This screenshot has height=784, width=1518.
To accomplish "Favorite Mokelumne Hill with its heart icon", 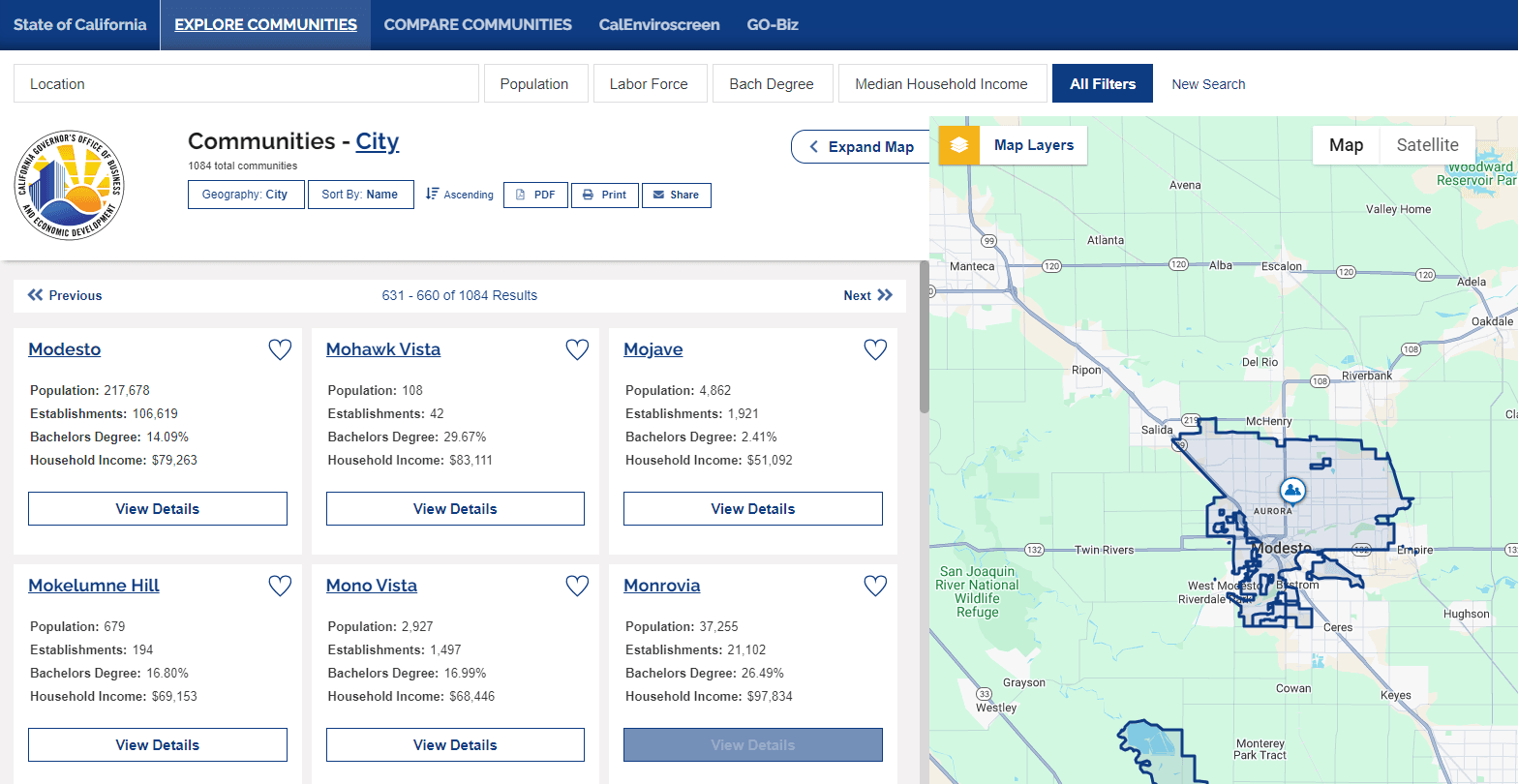I will coord(280,586).
